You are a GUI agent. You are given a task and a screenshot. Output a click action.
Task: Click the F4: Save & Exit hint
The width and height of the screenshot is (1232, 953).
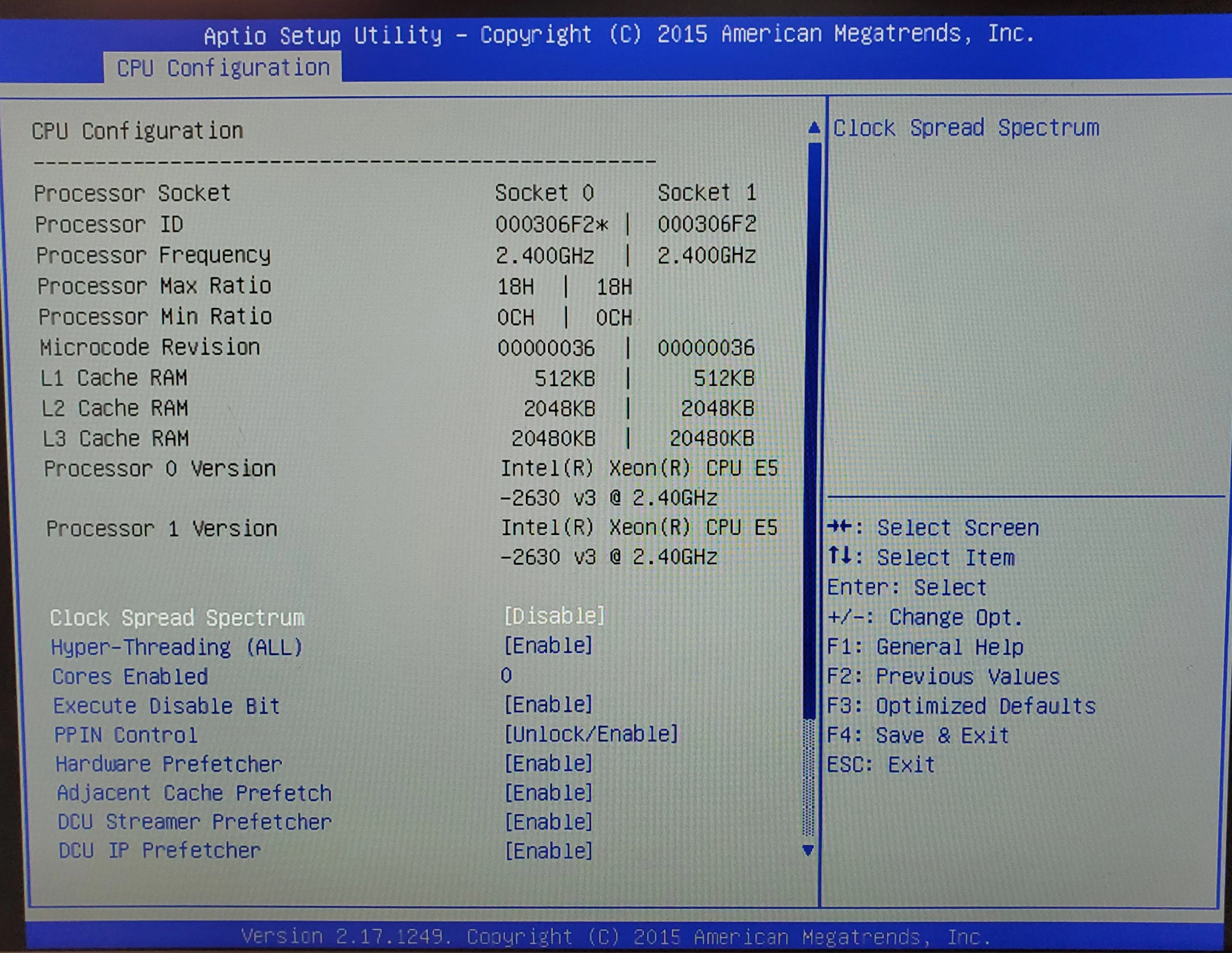click(x=918, y=736)
